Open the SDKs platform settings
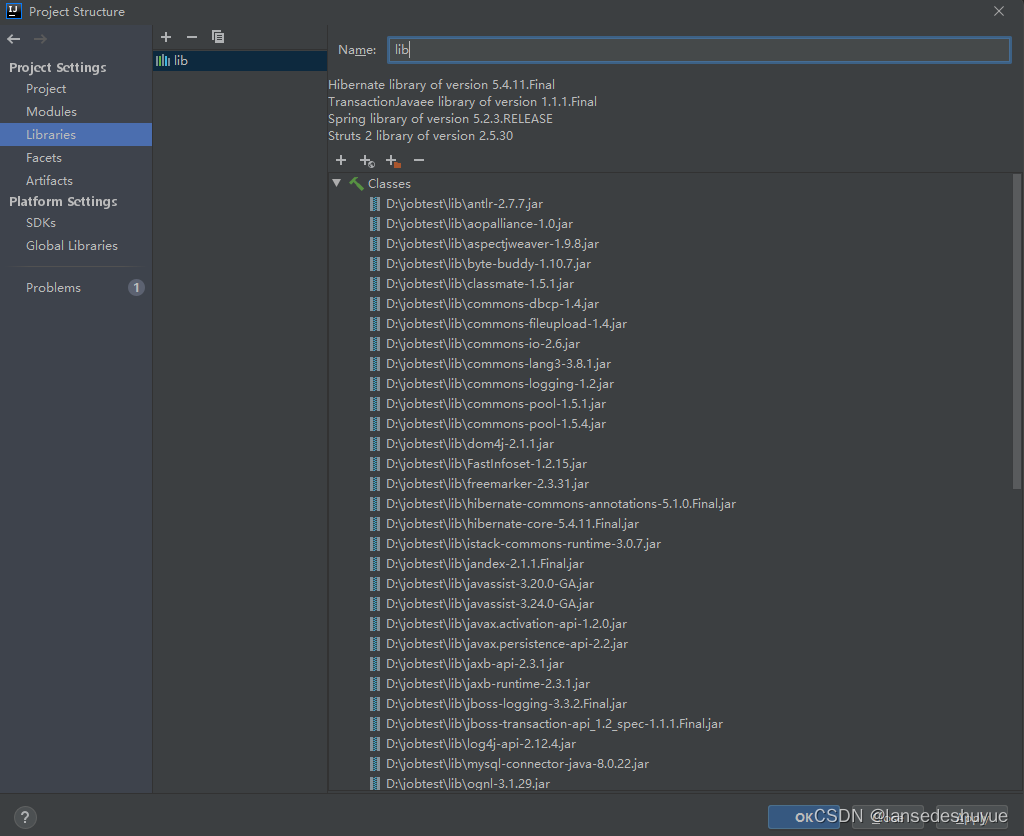 point(40,223)
